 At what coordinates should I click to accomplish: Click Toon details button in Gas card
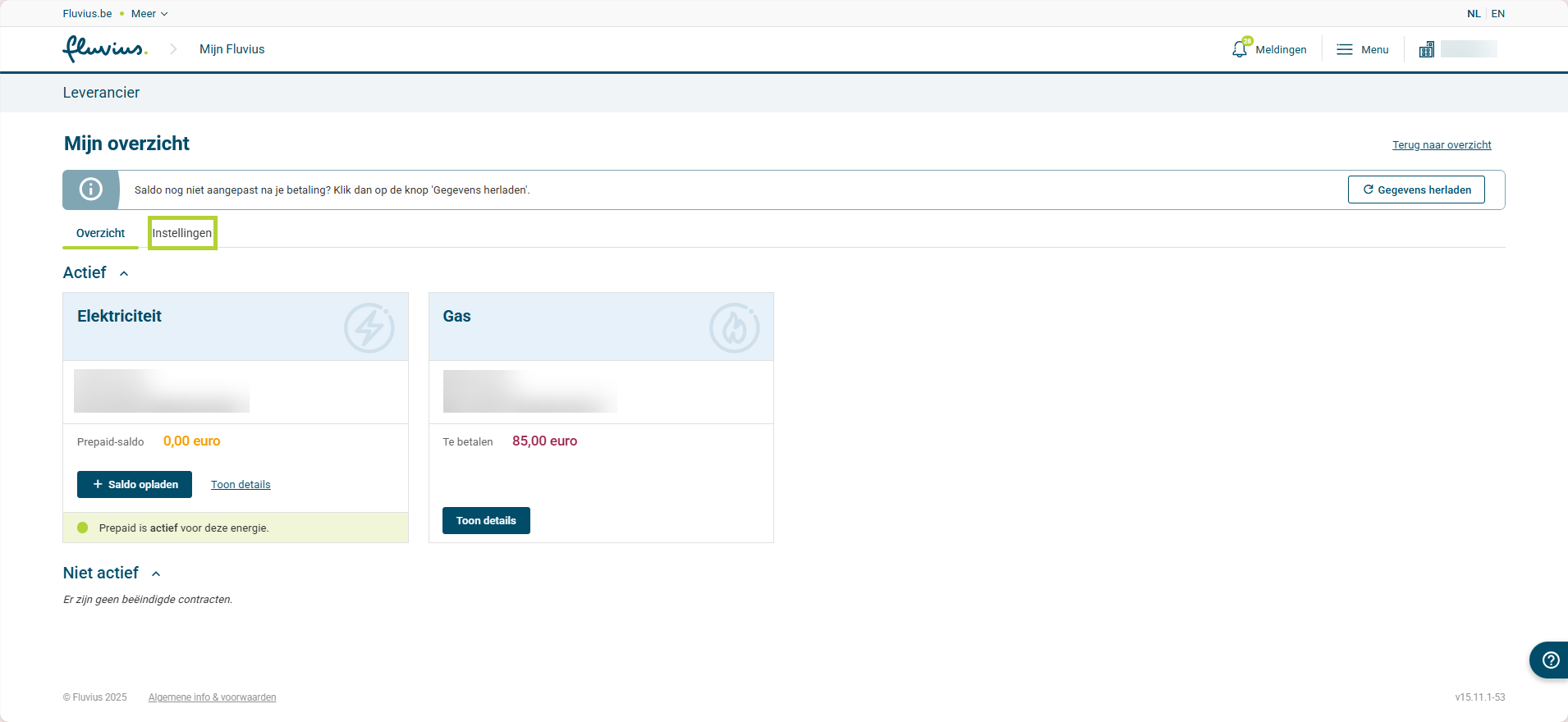(486, 520)
